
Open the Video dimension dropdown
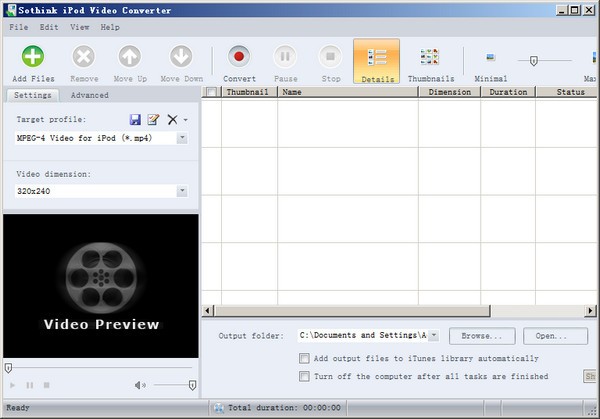[182, 191]
